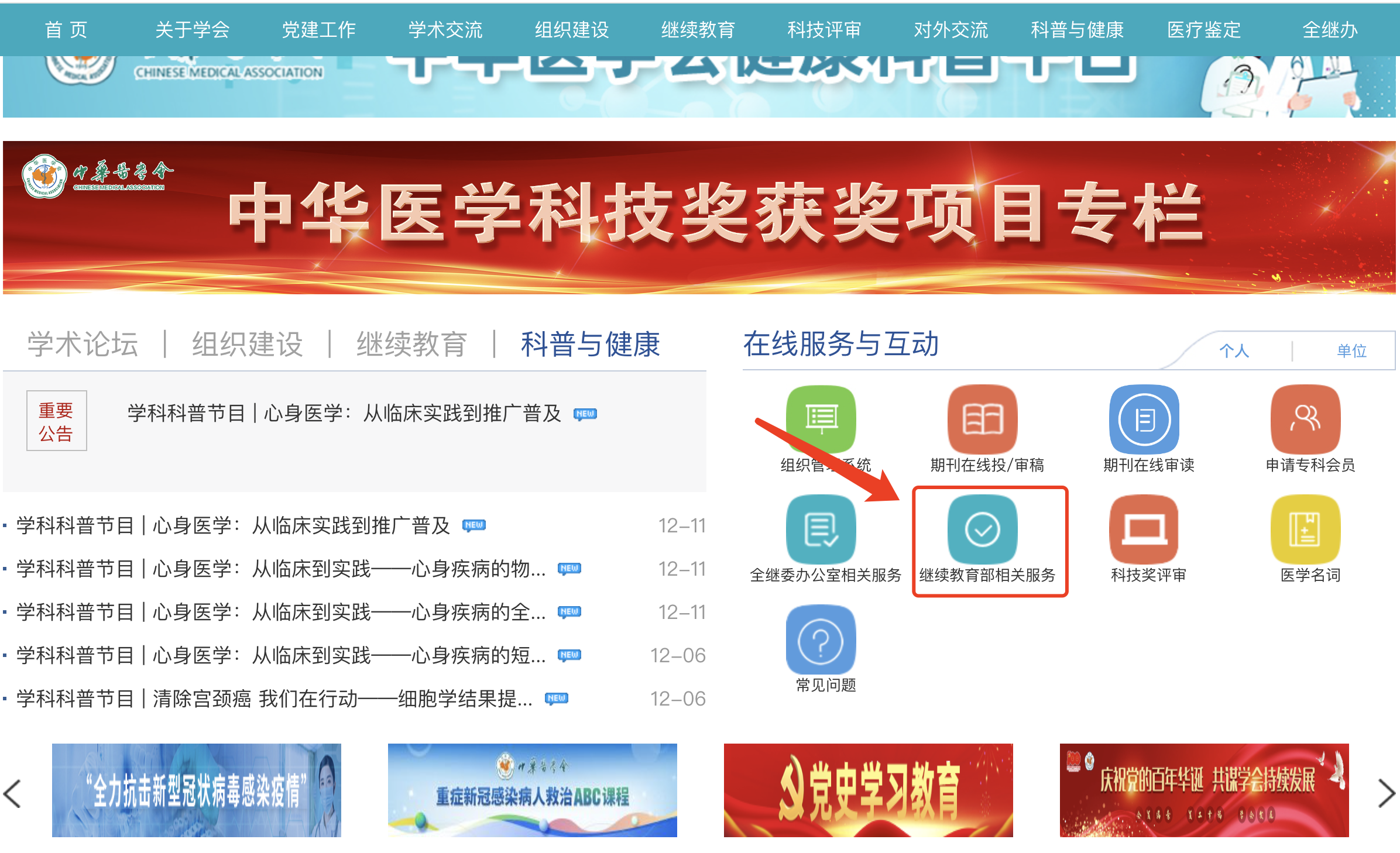
Task: Open the 期刊在线审读 blue icon
Action: tap(1144, 419)
